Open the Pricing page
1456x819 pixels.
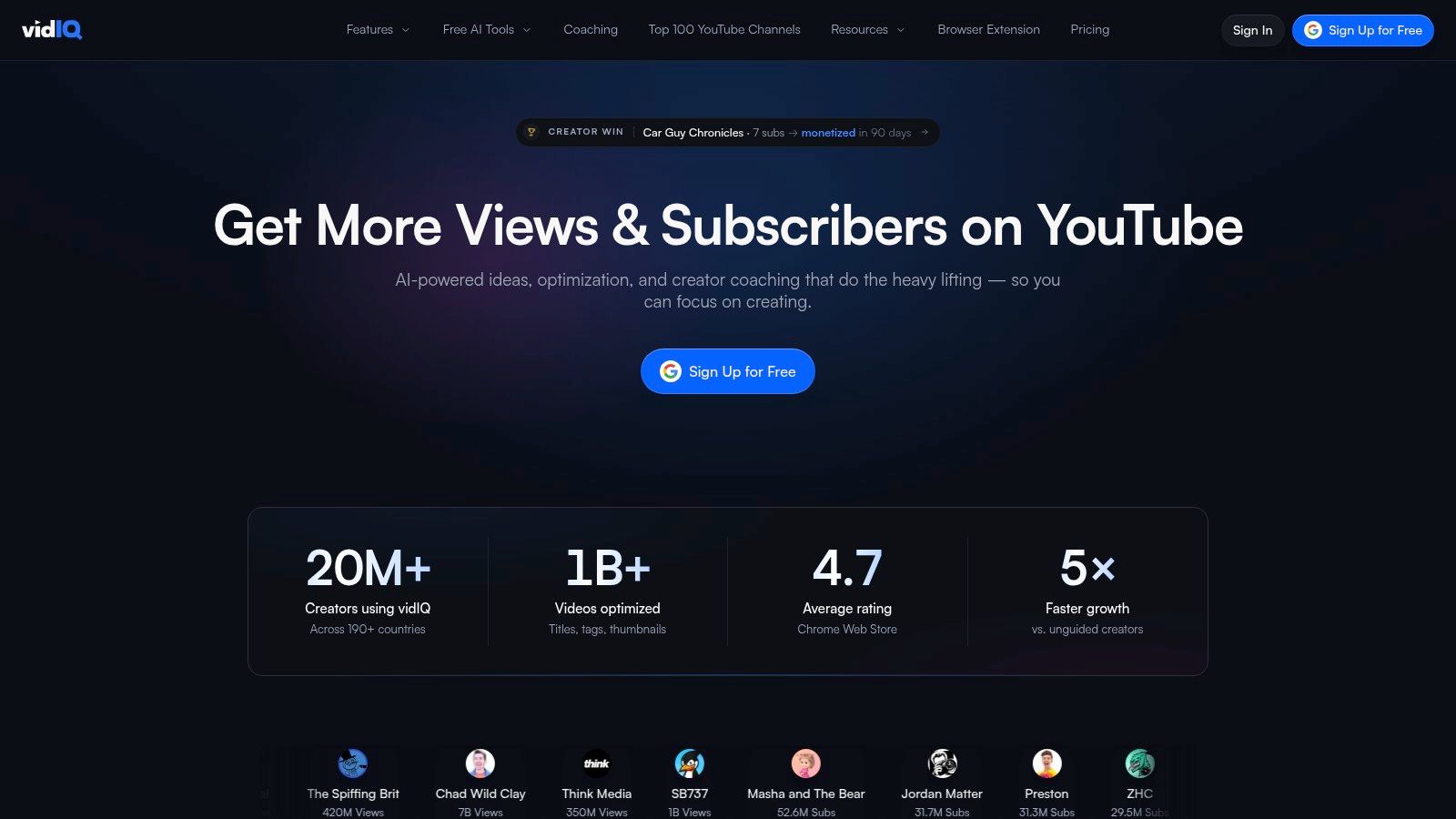coord(1089,30)
